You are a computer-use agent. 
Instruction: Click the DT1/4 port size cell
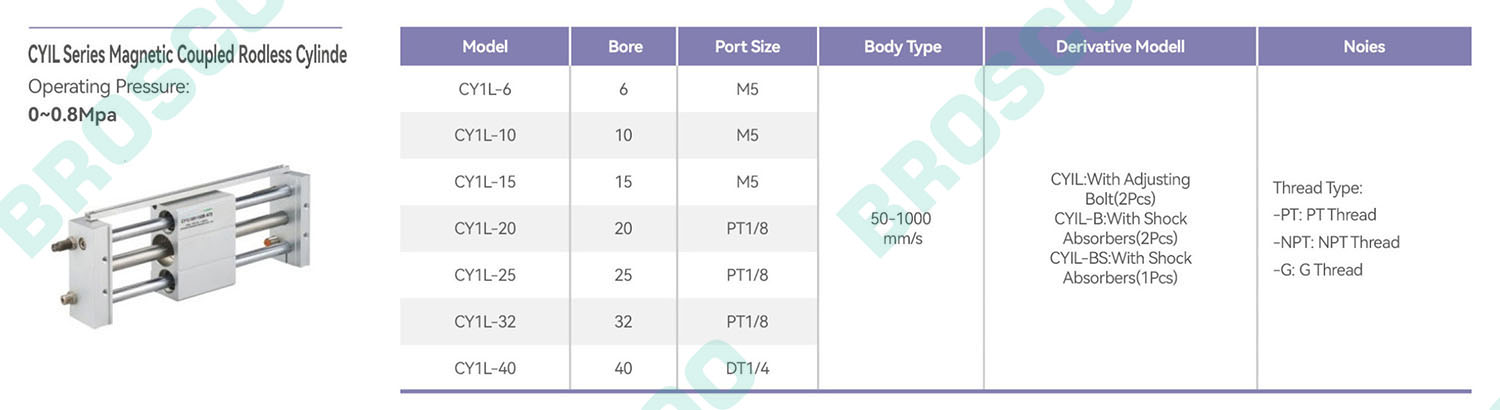click(x=748, y=368)
